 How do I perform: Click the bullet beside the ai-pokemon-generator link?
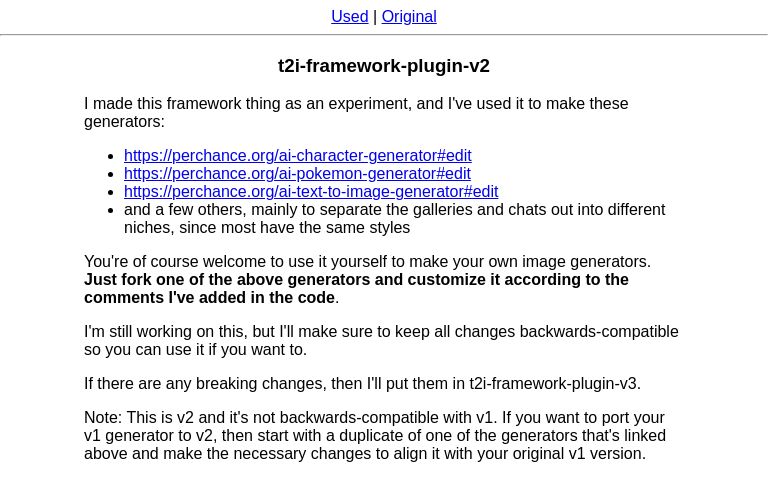[110, 174]
